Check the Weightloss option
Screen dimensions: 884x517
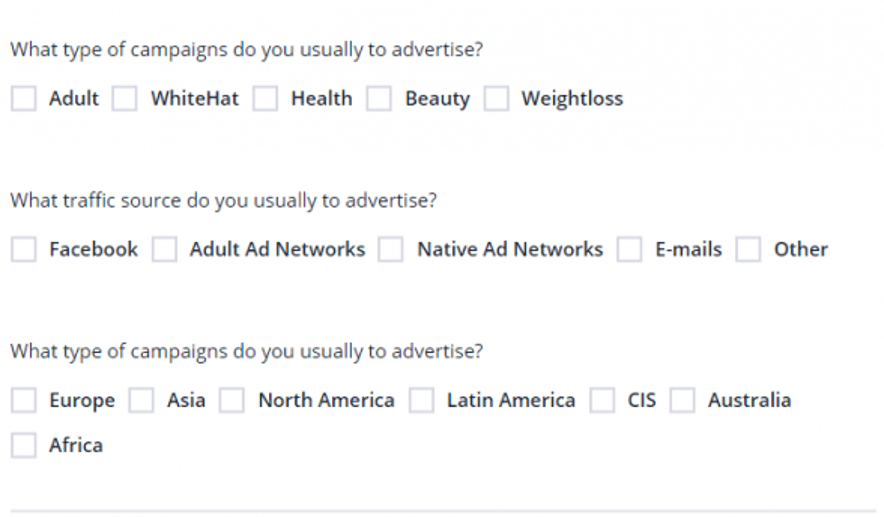(x=496, y=99)
